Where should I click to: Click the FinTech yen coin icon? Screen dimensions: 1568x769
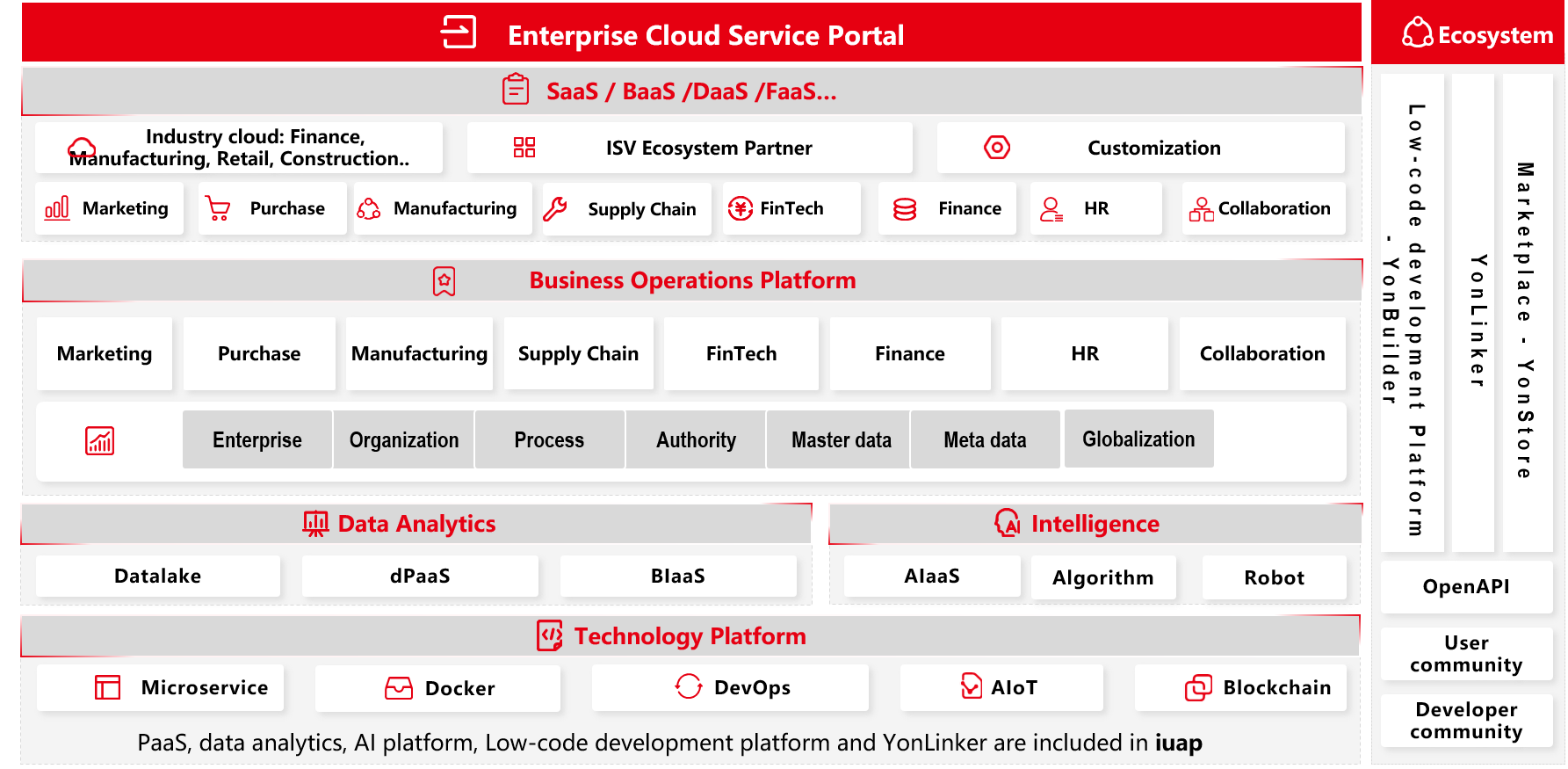(741, 208)
